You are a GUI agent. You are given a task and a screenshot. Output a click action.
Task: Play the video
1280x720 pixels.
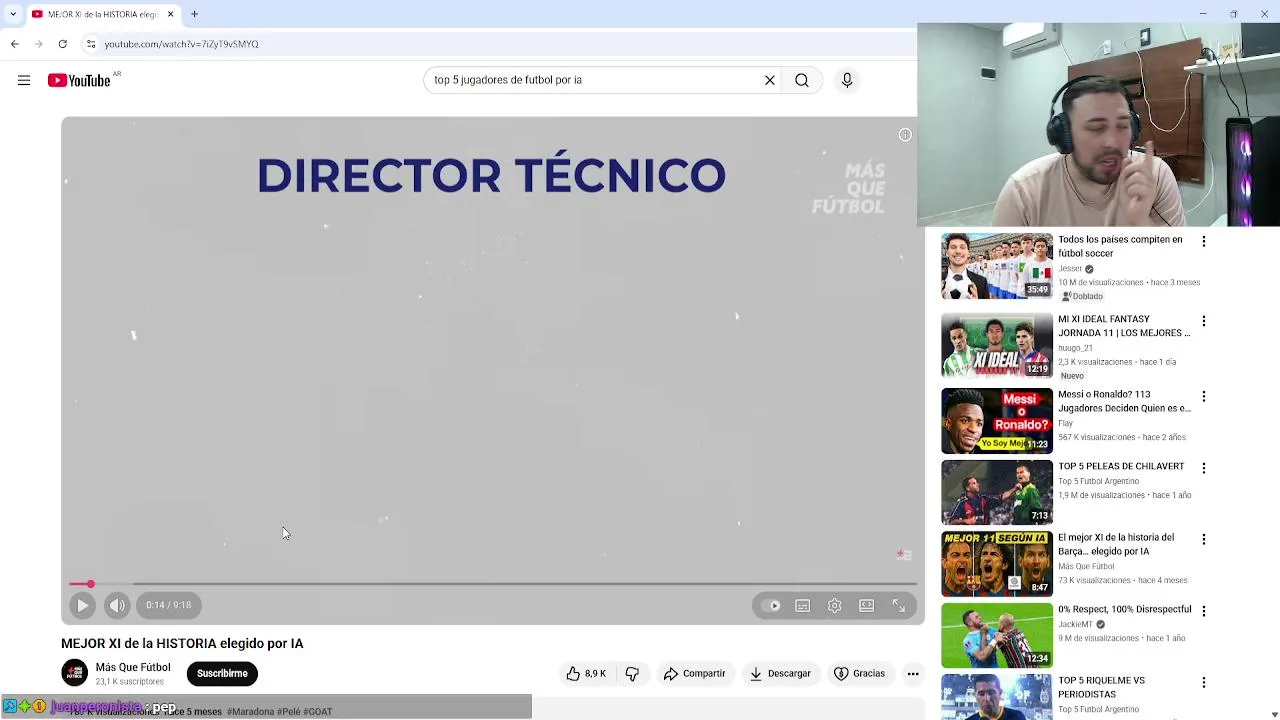point(83,605)
